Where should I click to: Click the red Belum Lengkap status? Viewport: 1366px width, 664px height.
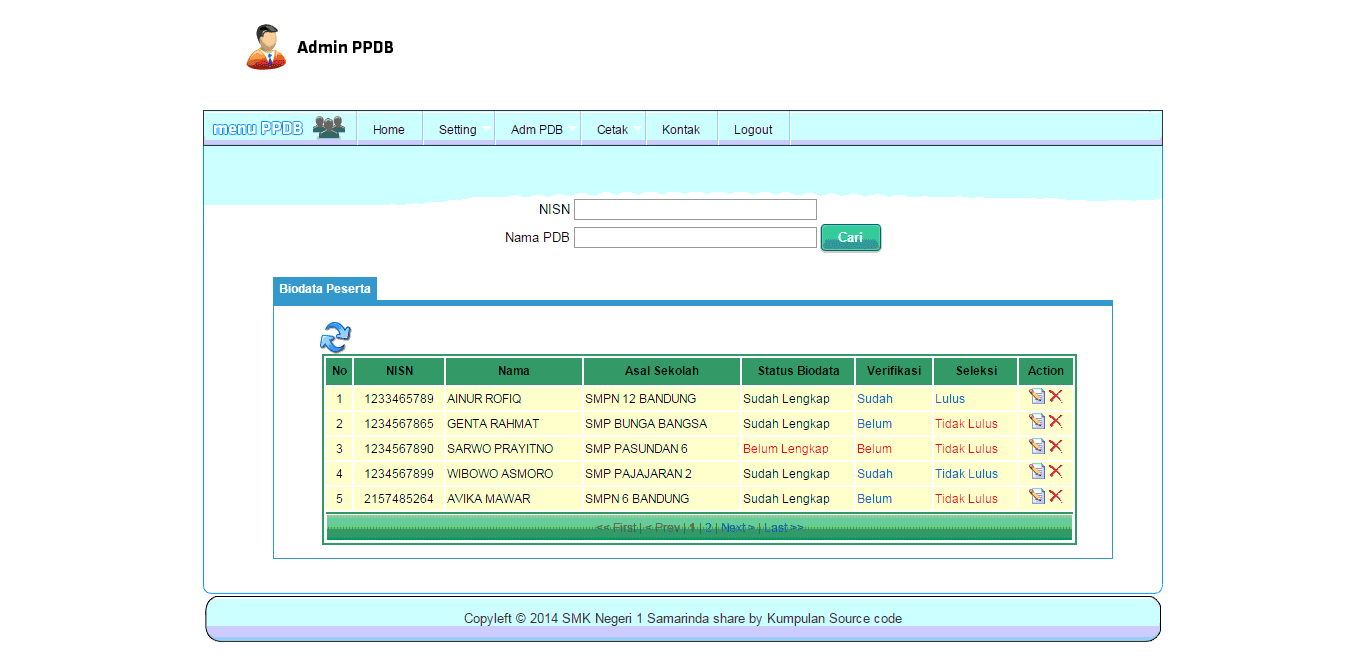[786, 449]
